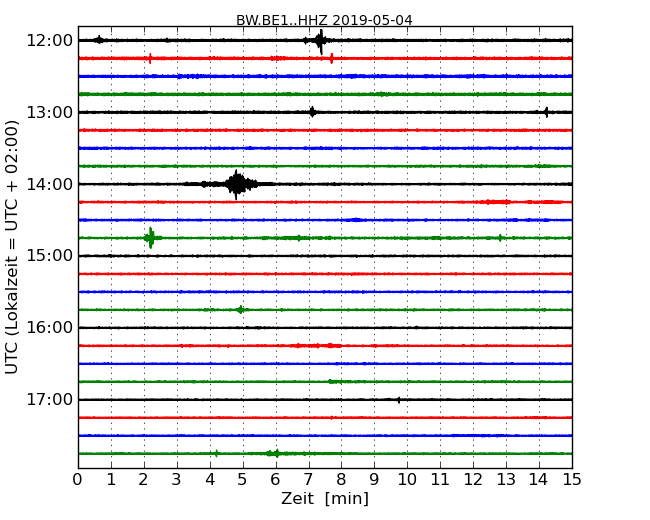Click the x-axis tick label 6
The image size is (650, 520).
click(276, 480)
